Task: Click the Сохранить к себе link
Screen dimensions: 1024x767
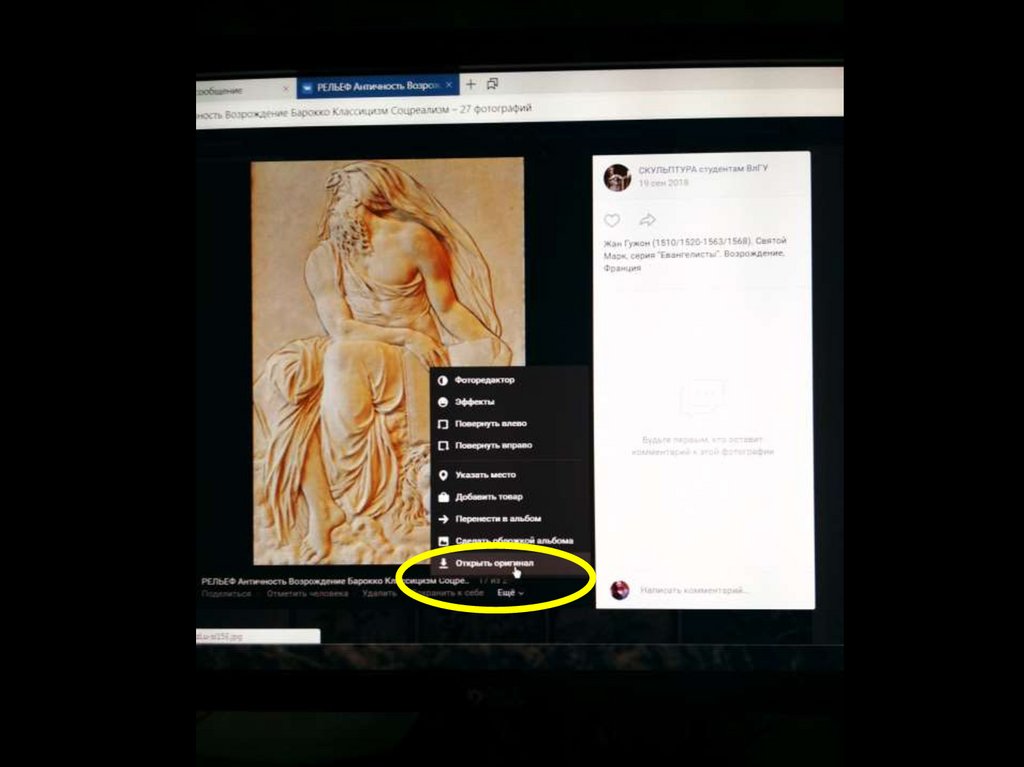Action: tap(447, 593)
